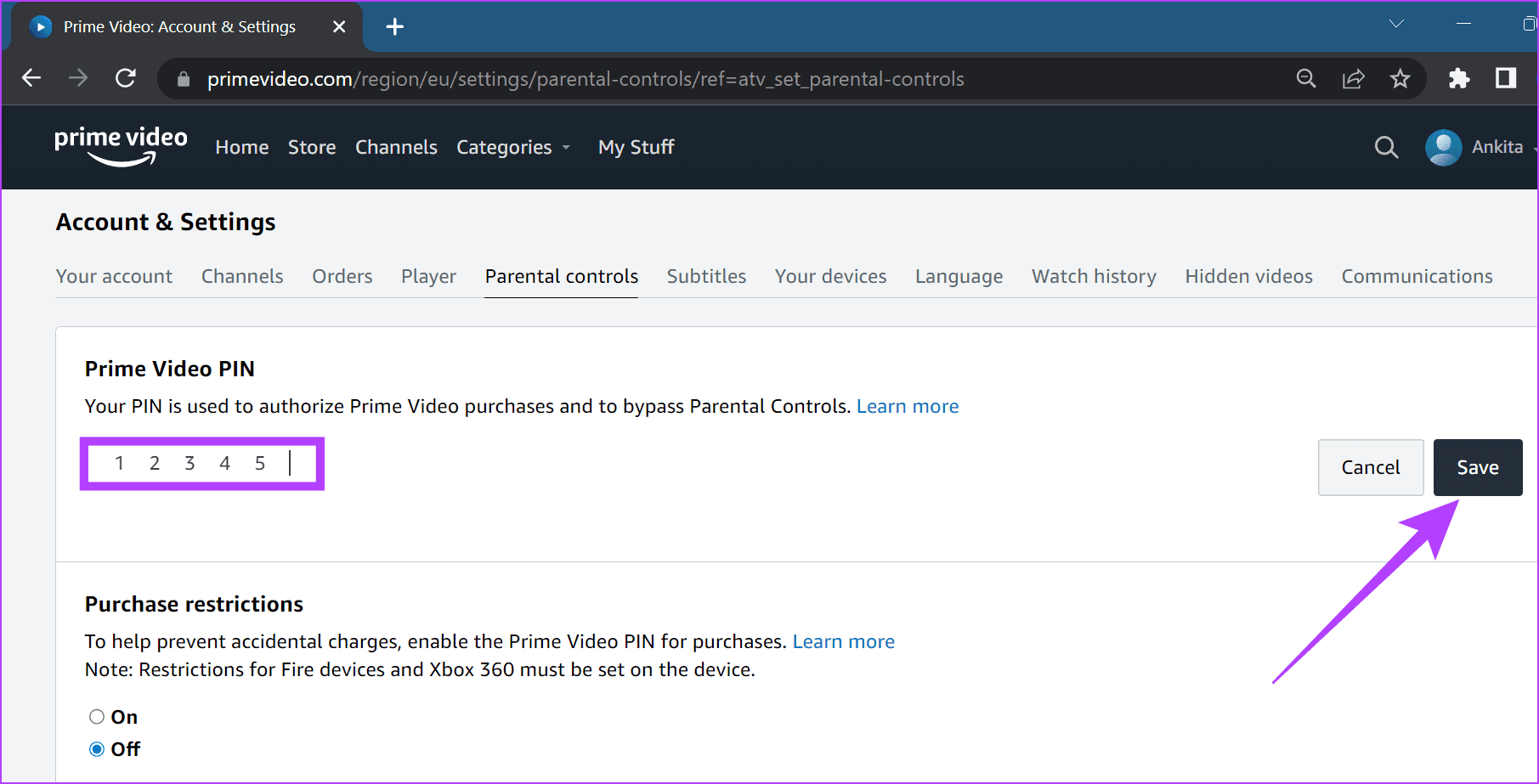Open the Watch history tab

pyautogui.click(x=1094, y=276)
